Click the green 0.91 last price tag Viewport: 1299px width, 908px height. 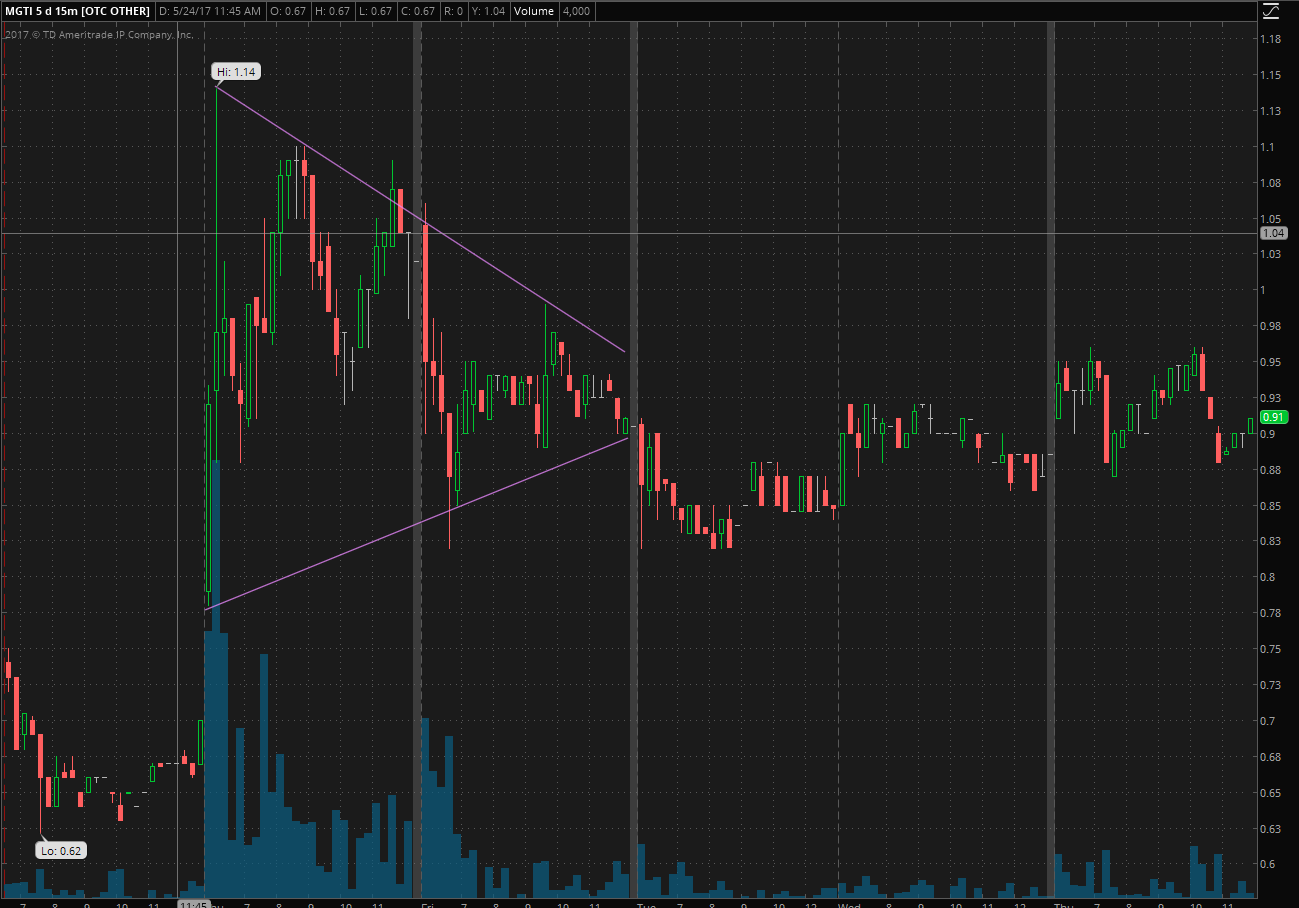[1274, 417]
